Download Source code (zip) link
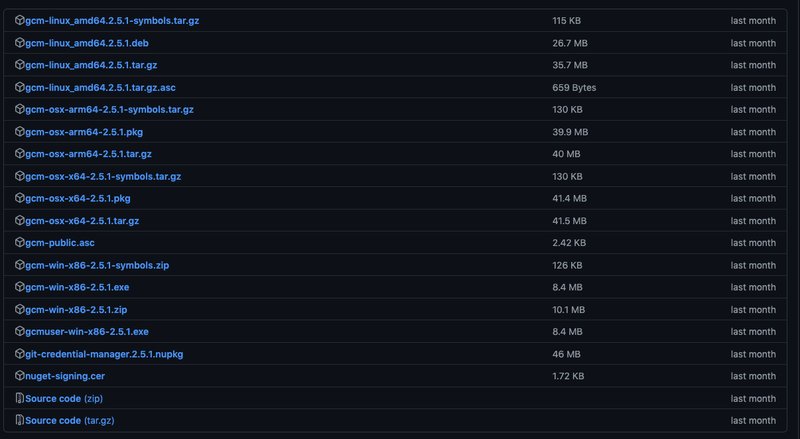Screen dimensions: 800x439 point(53,398)
